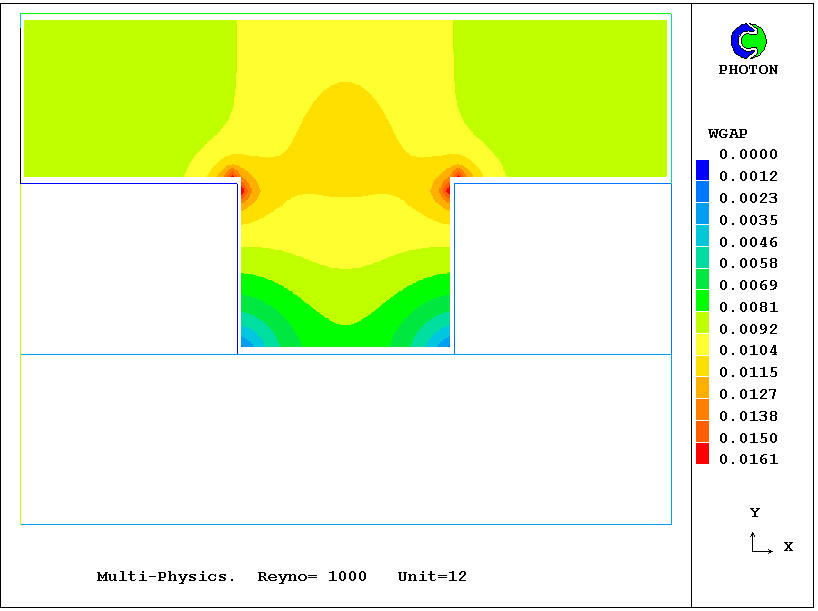
Task: Click the 0.0000 legend value
Action: 748,155
